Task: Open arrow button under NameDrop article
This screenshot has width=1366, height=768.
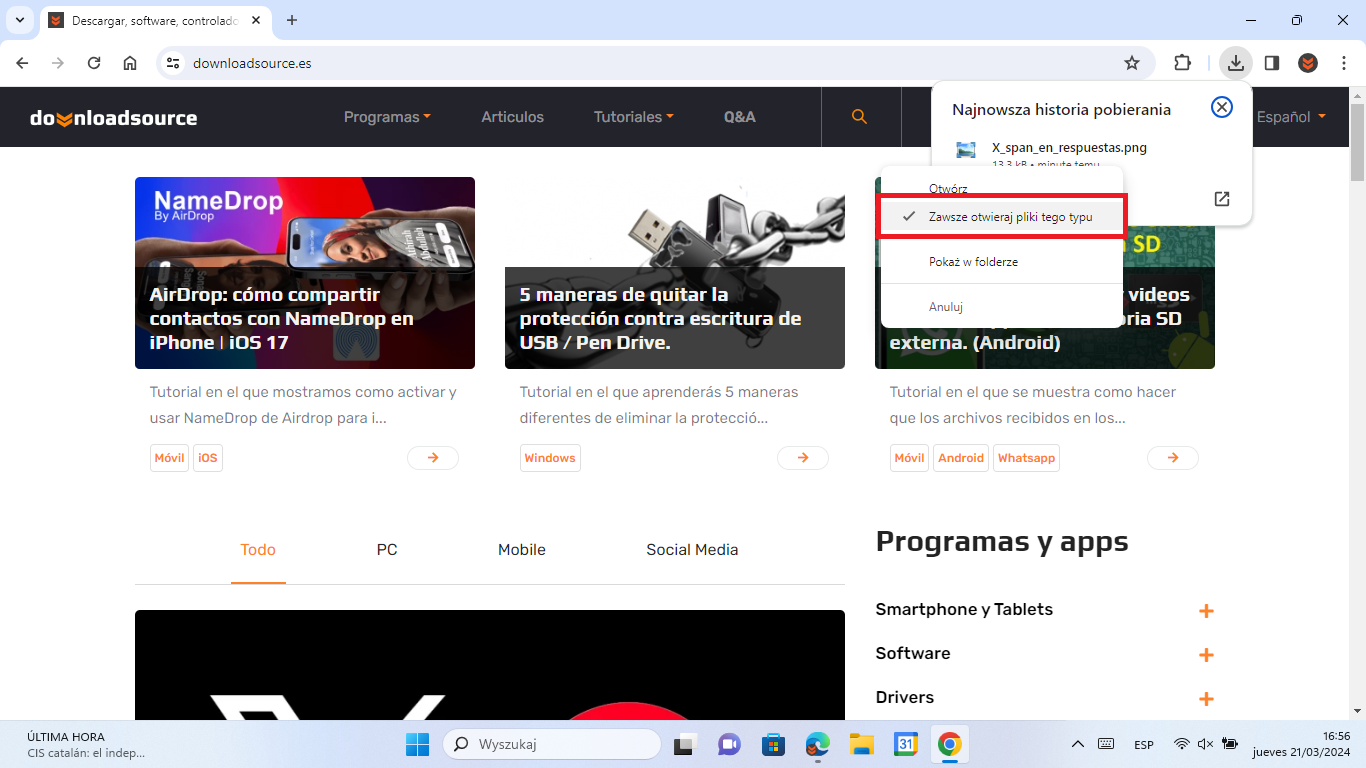Action: click(x=433, y=458)
